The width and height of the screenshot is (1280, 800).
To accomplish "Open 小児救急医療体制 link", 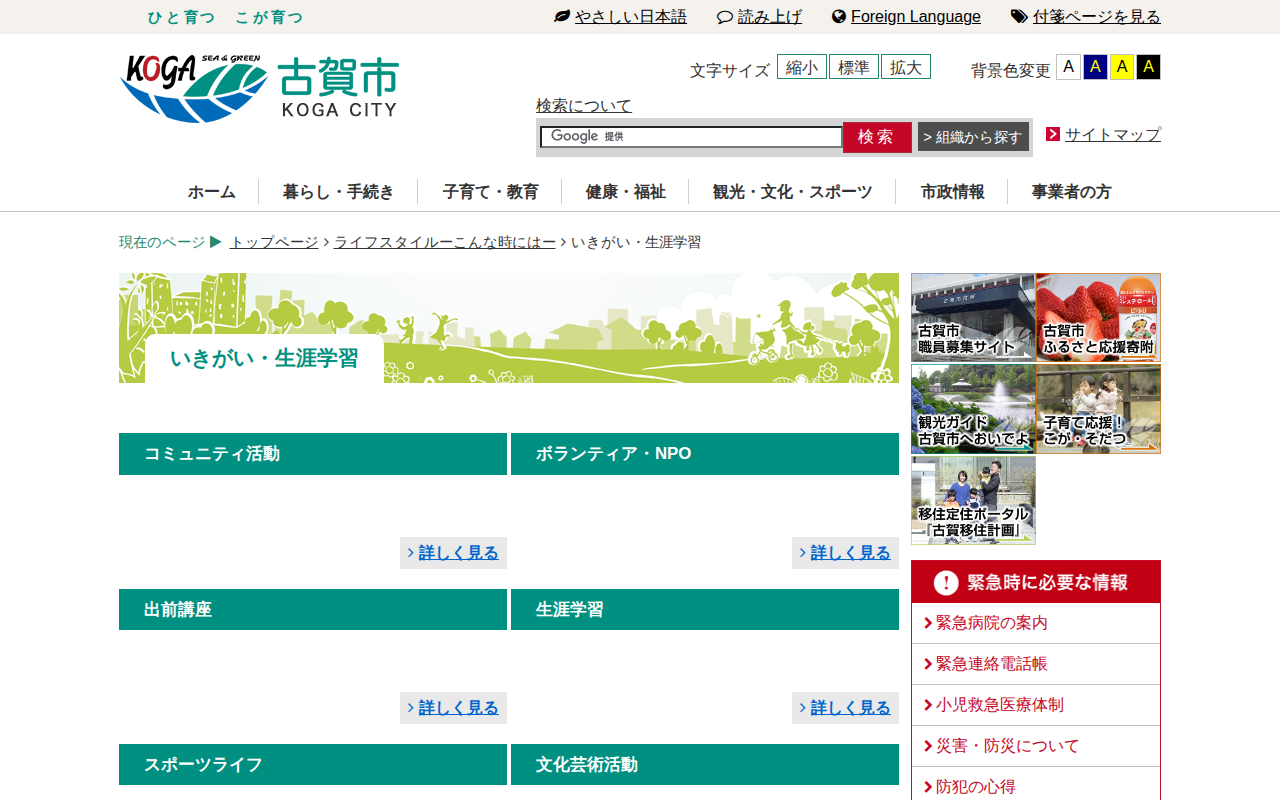I will pyautogui.click(x=1000, y=705).
